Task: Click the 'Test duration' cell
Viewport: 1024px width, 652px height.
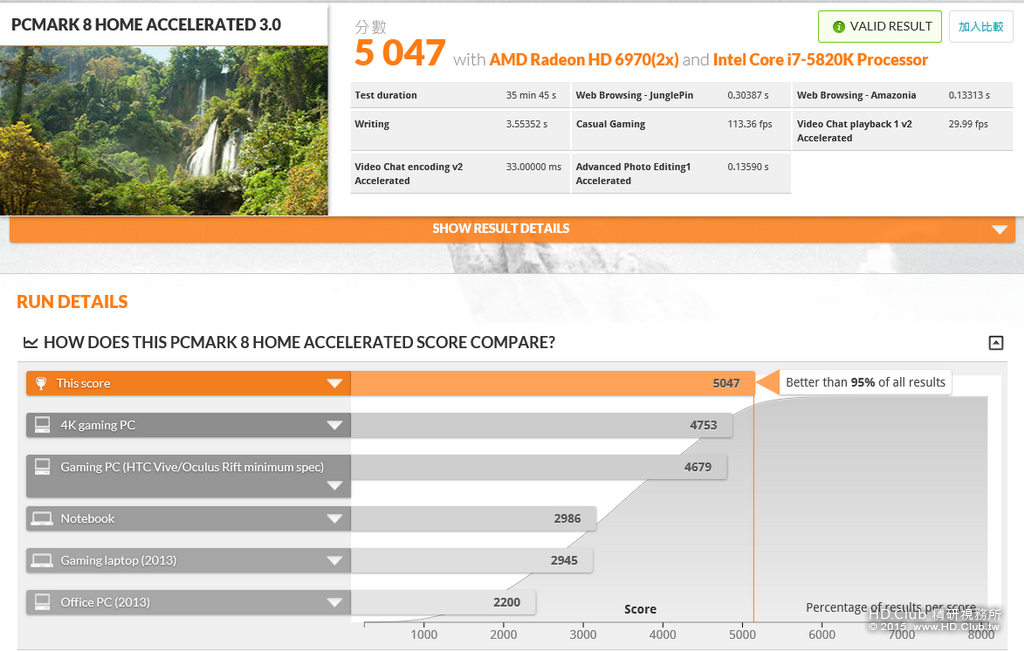Action: pos(460,95)
